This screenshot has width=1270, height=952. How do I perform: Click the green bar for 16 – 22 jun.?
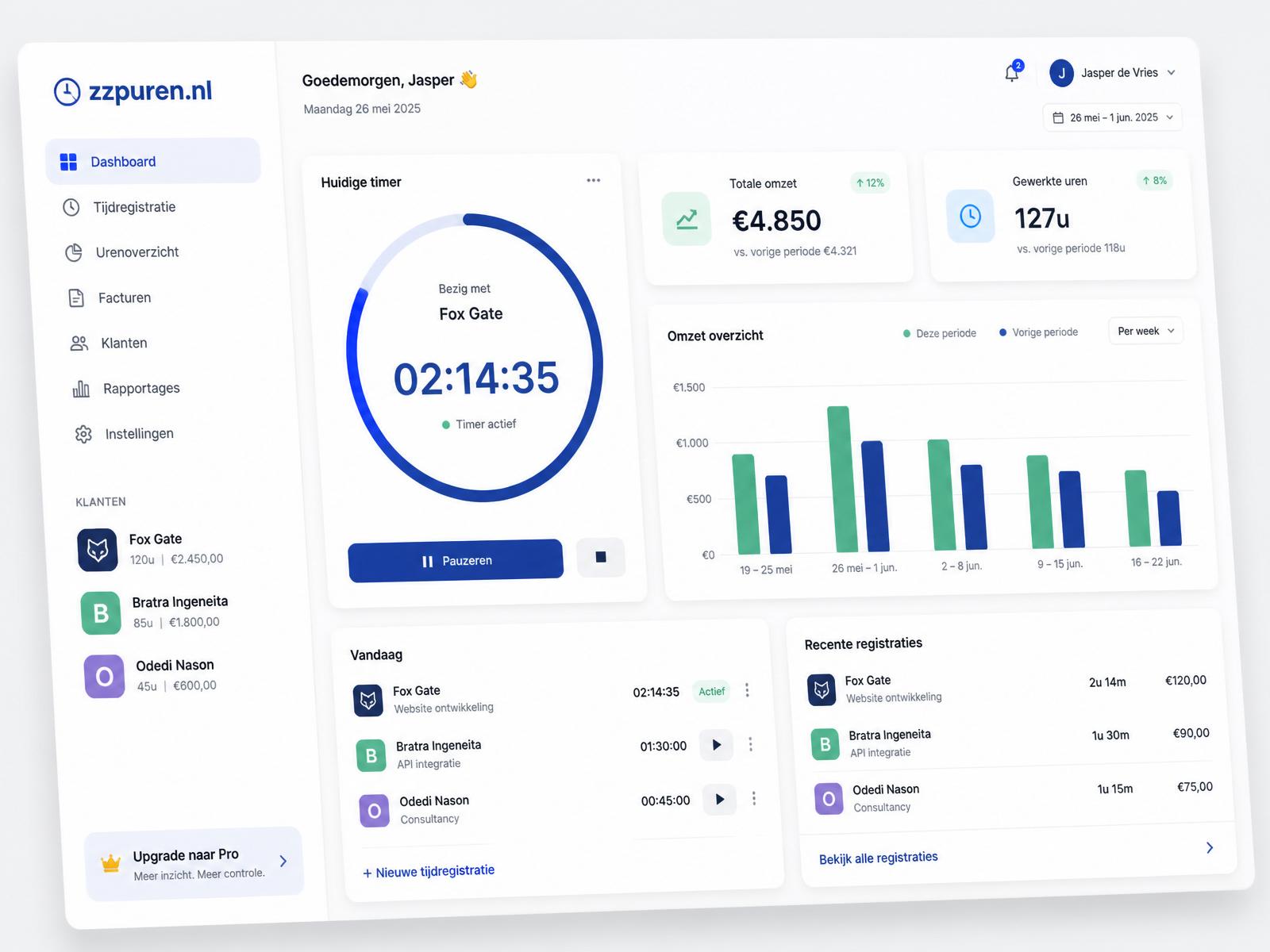1137,509
